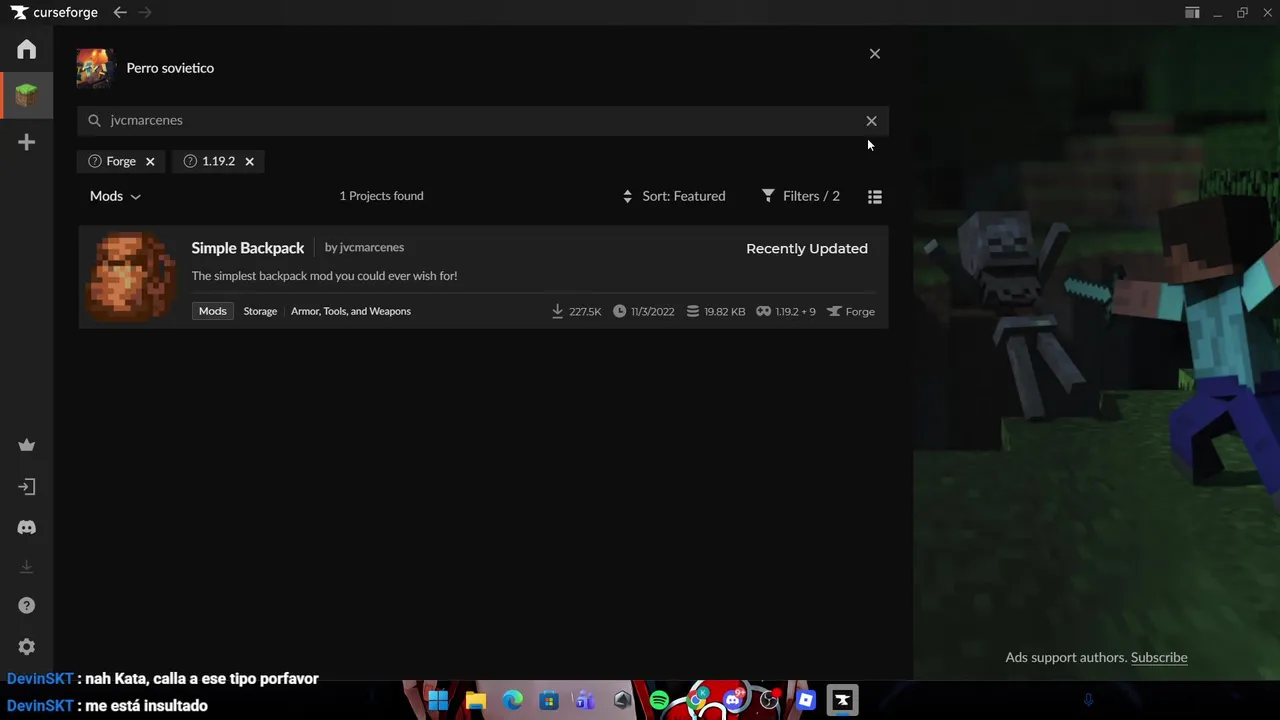Open the Discord icon in CurseForge sidebar
The image size is (1280, 720).
coord(27,527)
